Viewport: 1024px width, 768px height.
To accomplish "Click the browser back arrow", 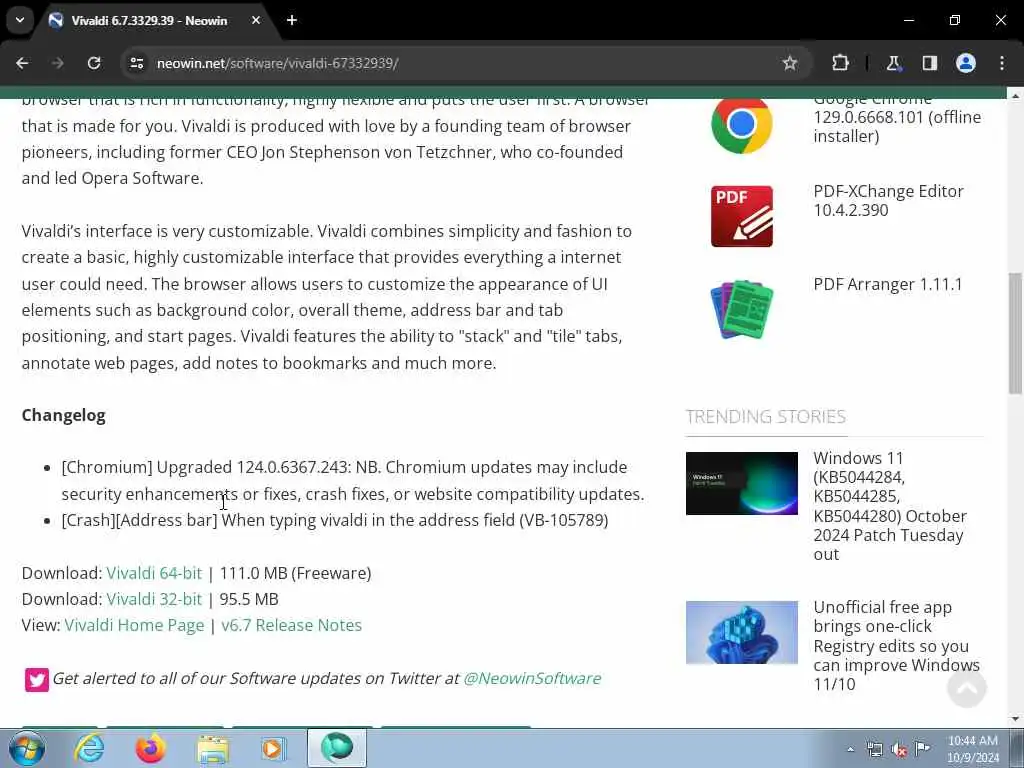I will pyautogui.click(x=22, y=63).
